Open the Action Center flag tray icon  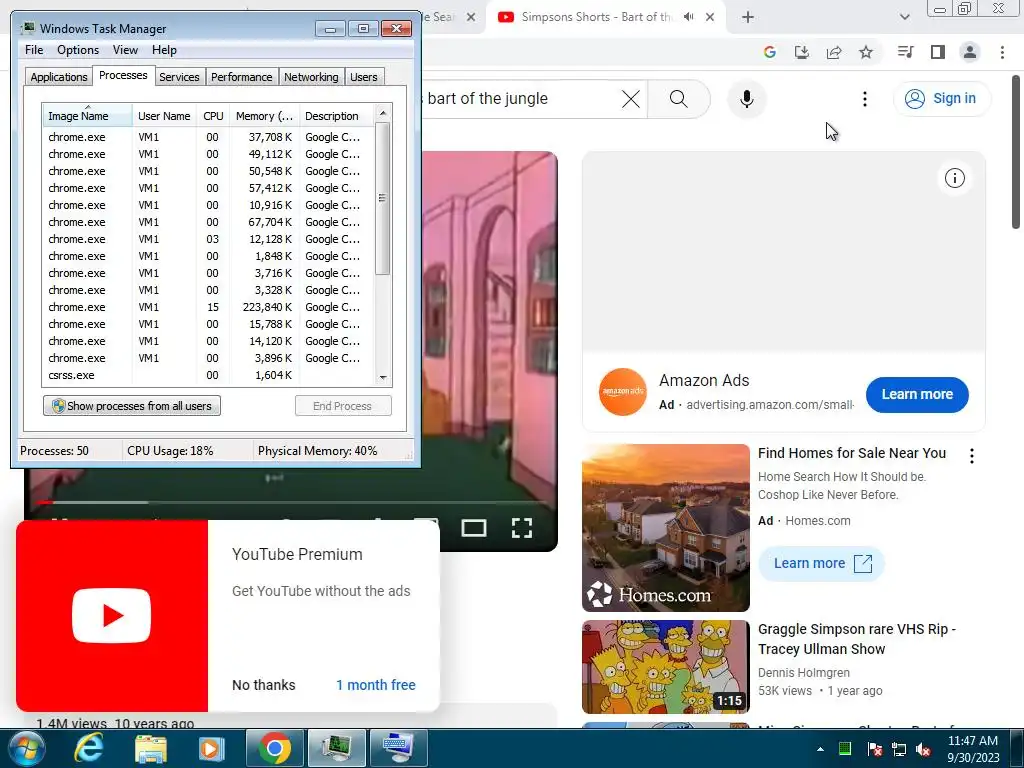[x=874, y=749]
